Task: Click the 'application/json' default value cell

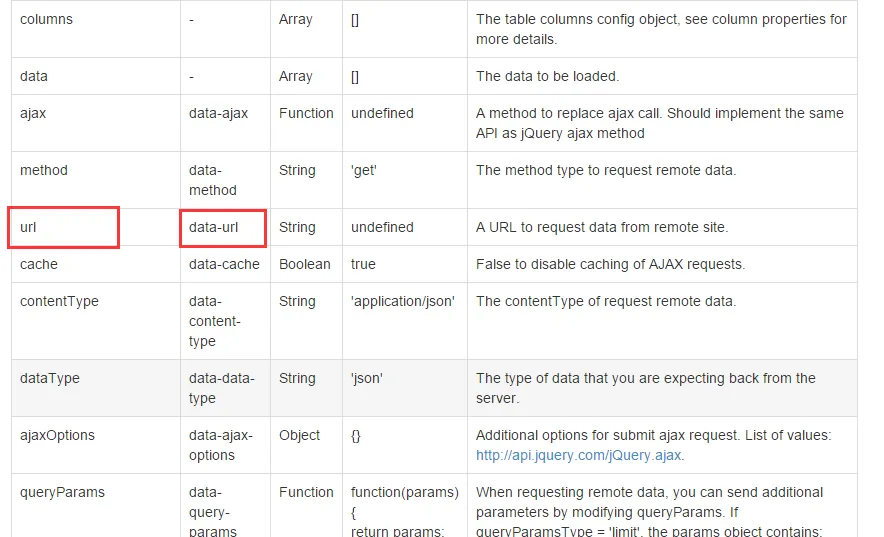Action: click(x=403, y=301)
